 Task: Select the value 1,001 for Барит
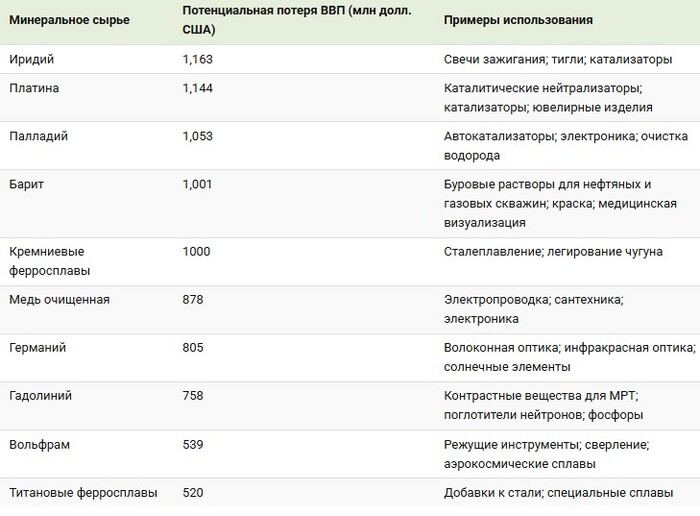click(198, 184)
